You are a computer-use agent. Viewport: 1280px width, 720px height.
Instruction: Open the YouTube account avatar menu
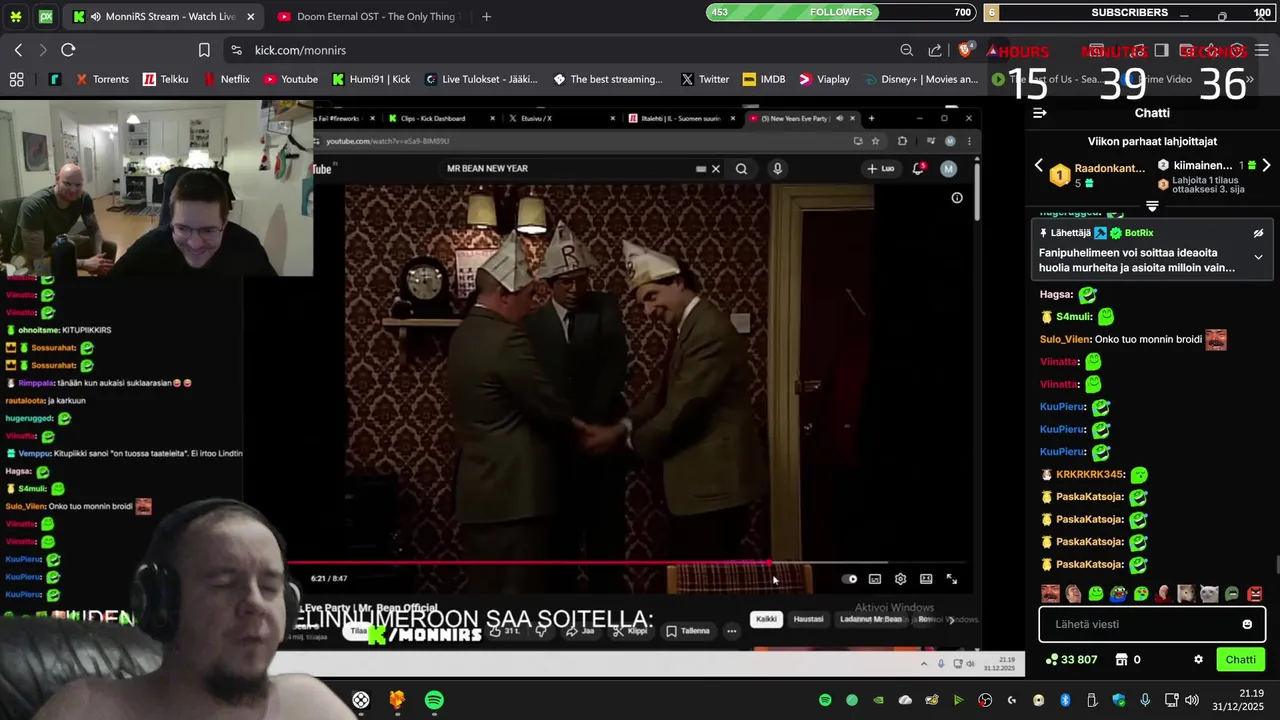[x=948, y=169]
